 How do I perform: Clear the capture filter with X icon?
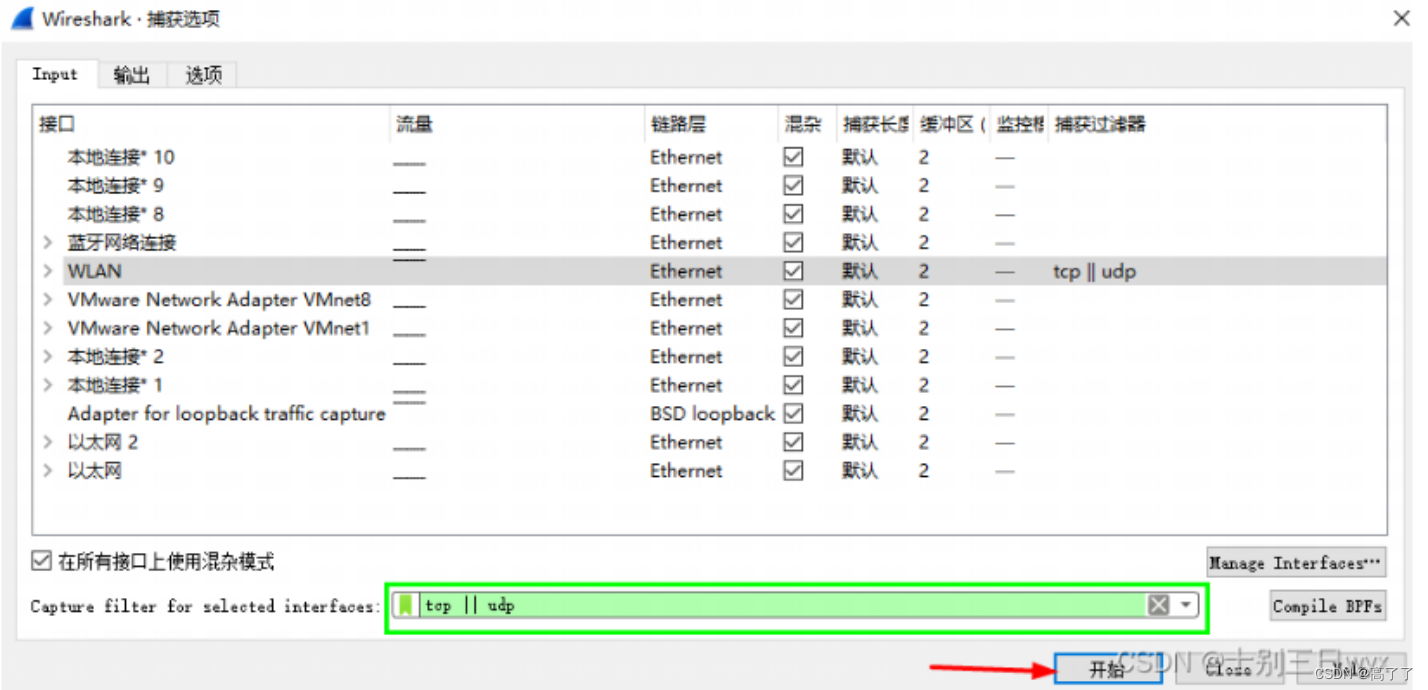pos(1158,605)
